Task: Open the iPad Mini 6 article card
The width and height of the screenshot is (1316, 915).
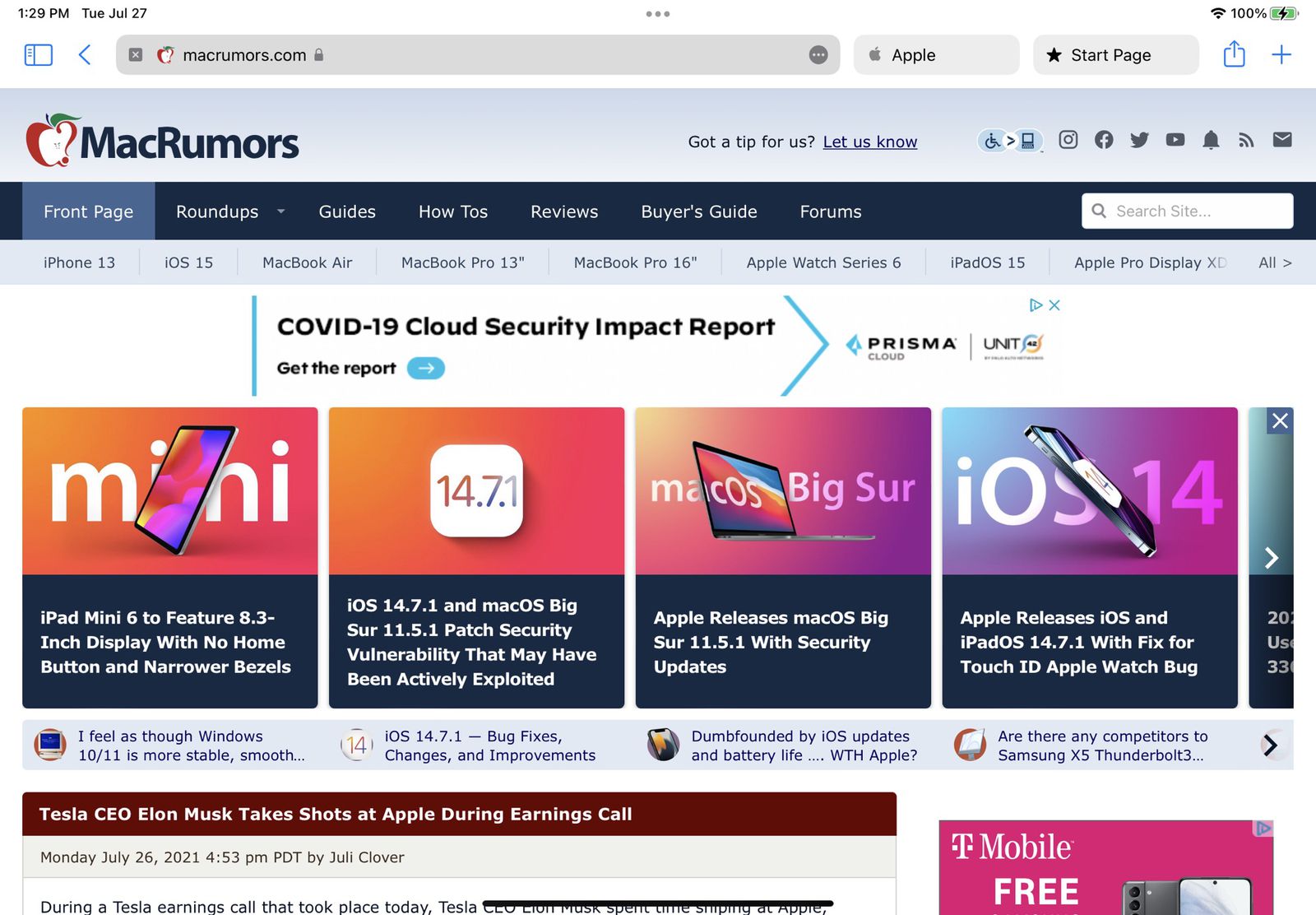Action: (170, 558)
